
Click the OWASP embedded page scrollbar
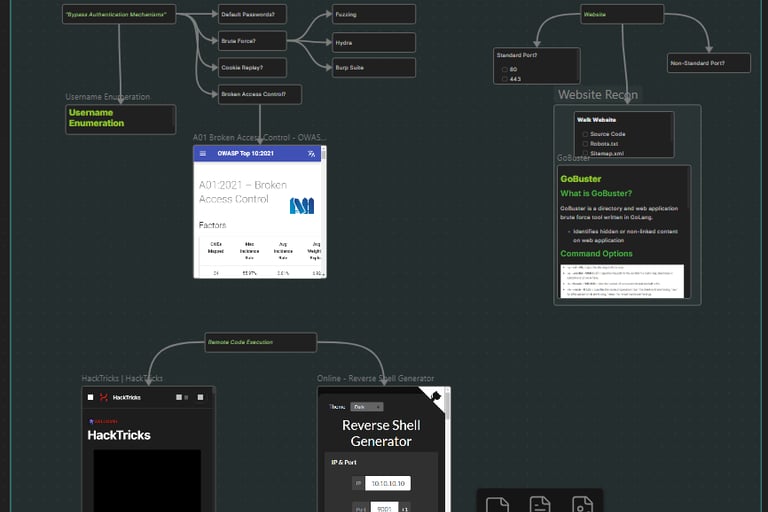324,157
